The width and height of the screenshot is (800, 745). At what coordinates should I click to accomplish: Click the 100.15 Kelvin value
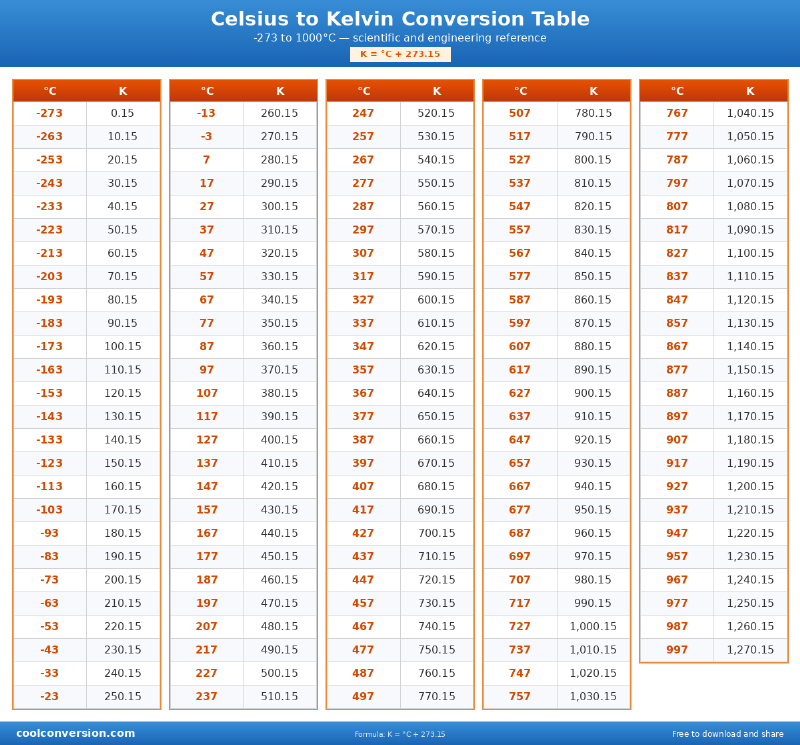122,346
